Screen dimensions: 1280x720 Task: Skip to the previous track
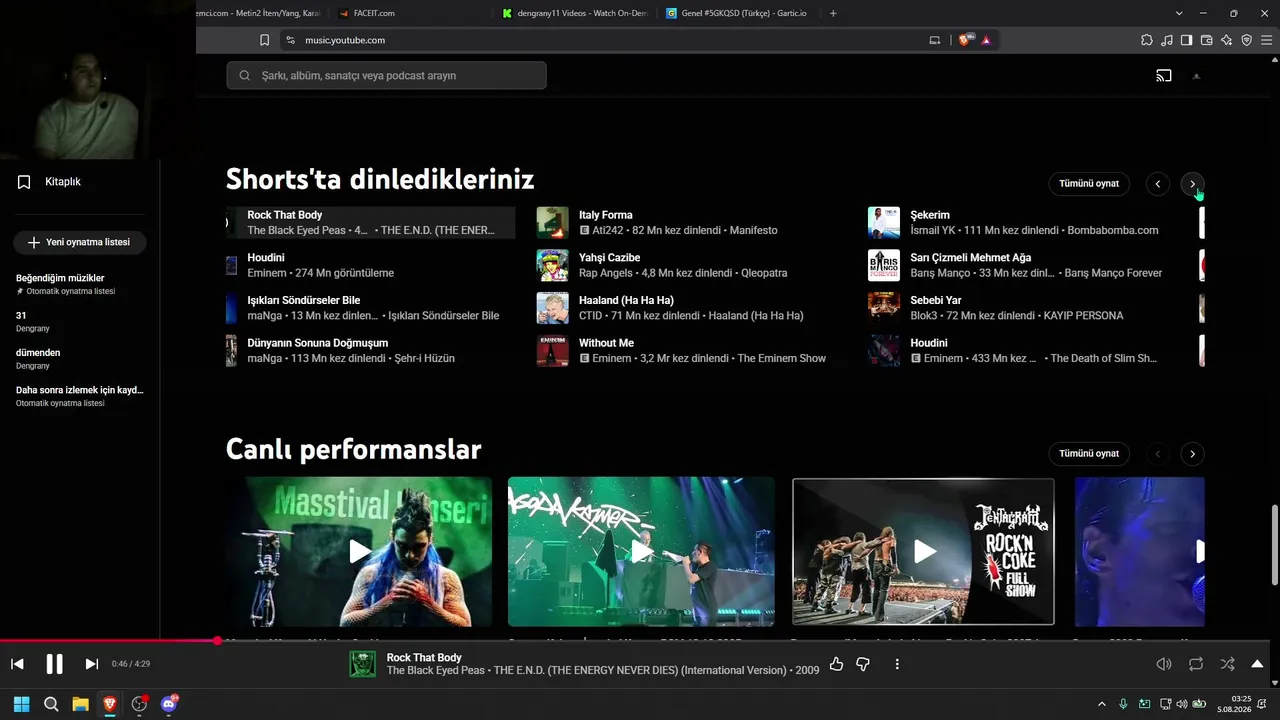(x=17, y=664)
